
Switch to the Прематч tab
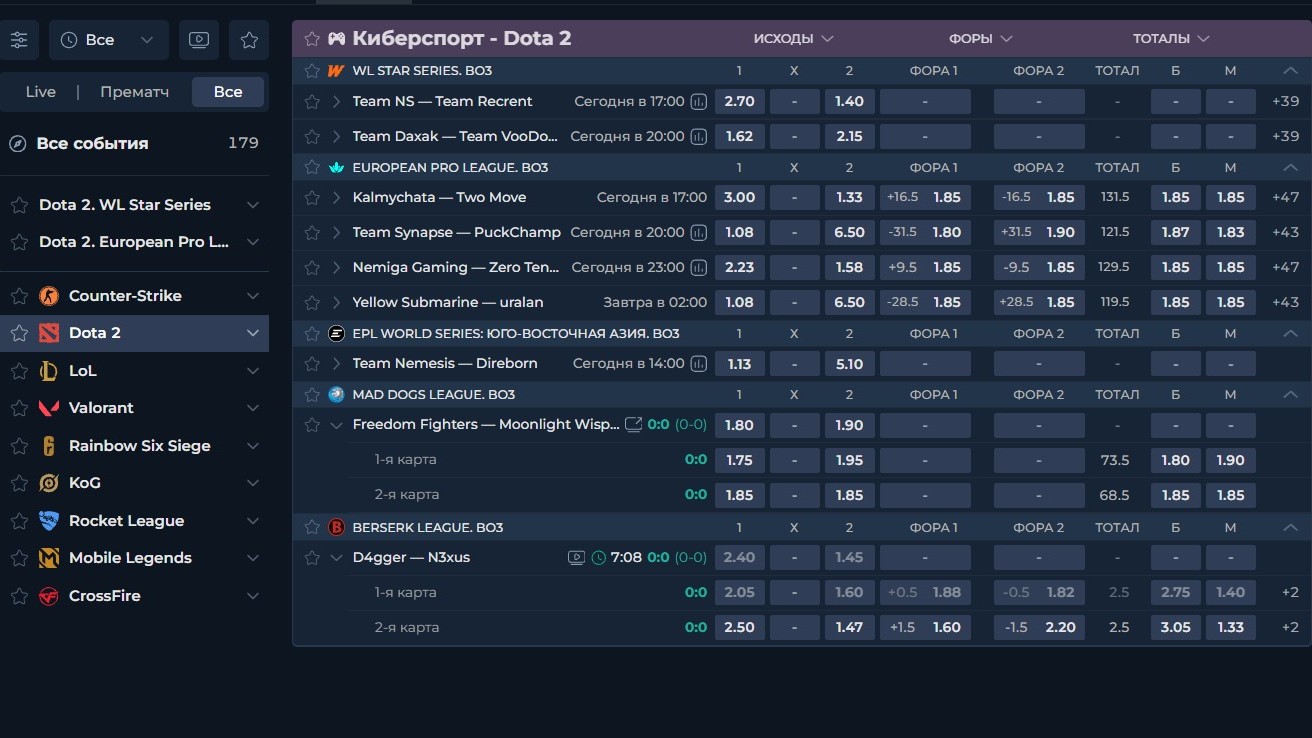click(134, 92)
